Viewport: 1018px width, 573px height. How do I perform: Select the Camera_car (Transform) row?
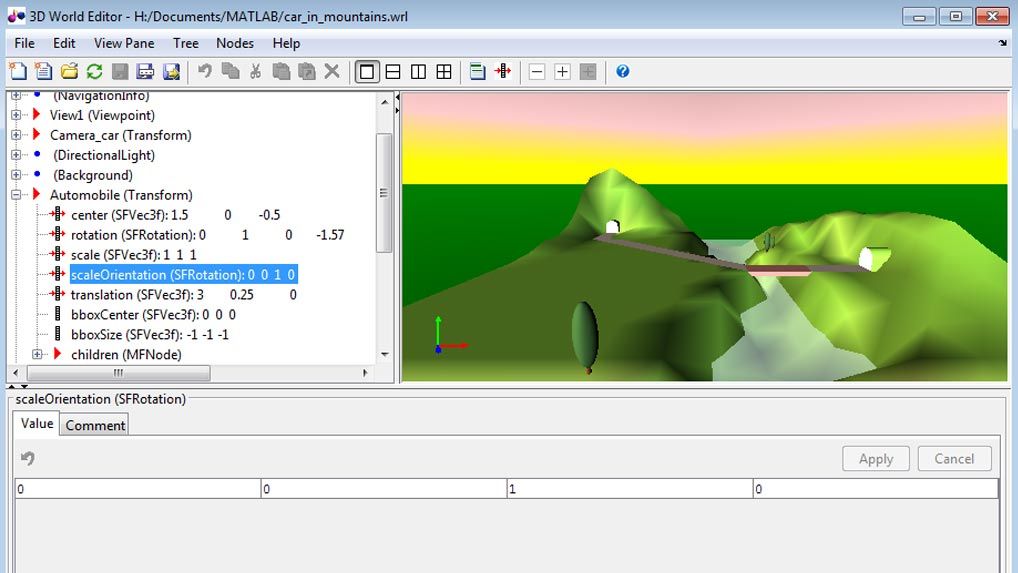120,135
